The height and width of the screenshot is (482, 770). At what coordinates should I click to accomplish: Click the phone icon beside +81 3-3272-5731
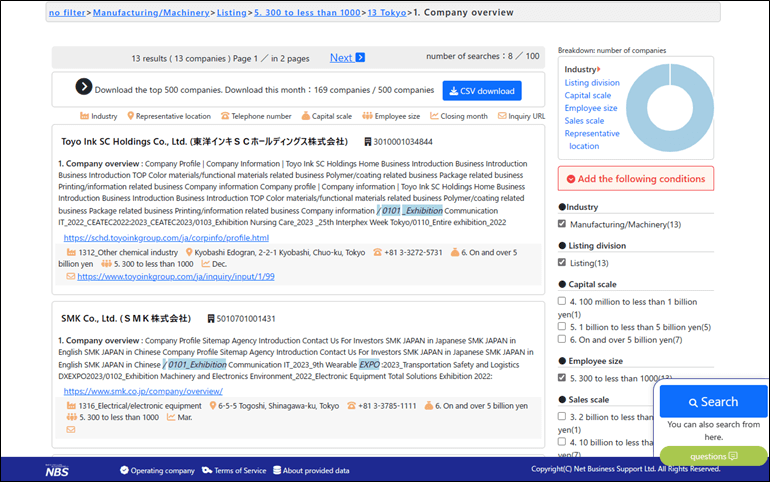pyautogui.click(x=377, y=252)
